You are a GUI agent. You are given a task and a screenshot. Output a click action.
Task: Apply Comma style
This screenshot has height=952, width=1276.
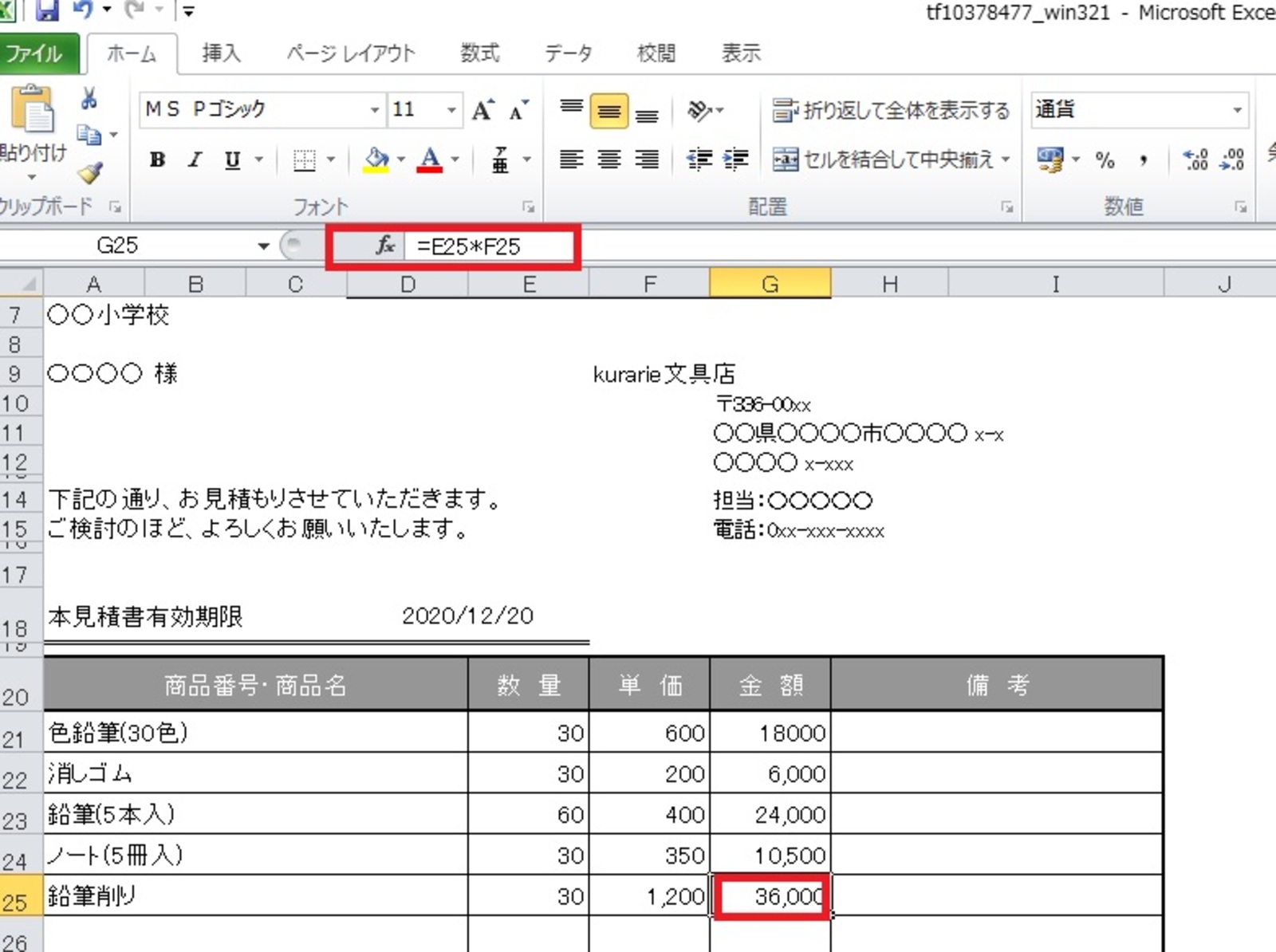[1144, 160]
